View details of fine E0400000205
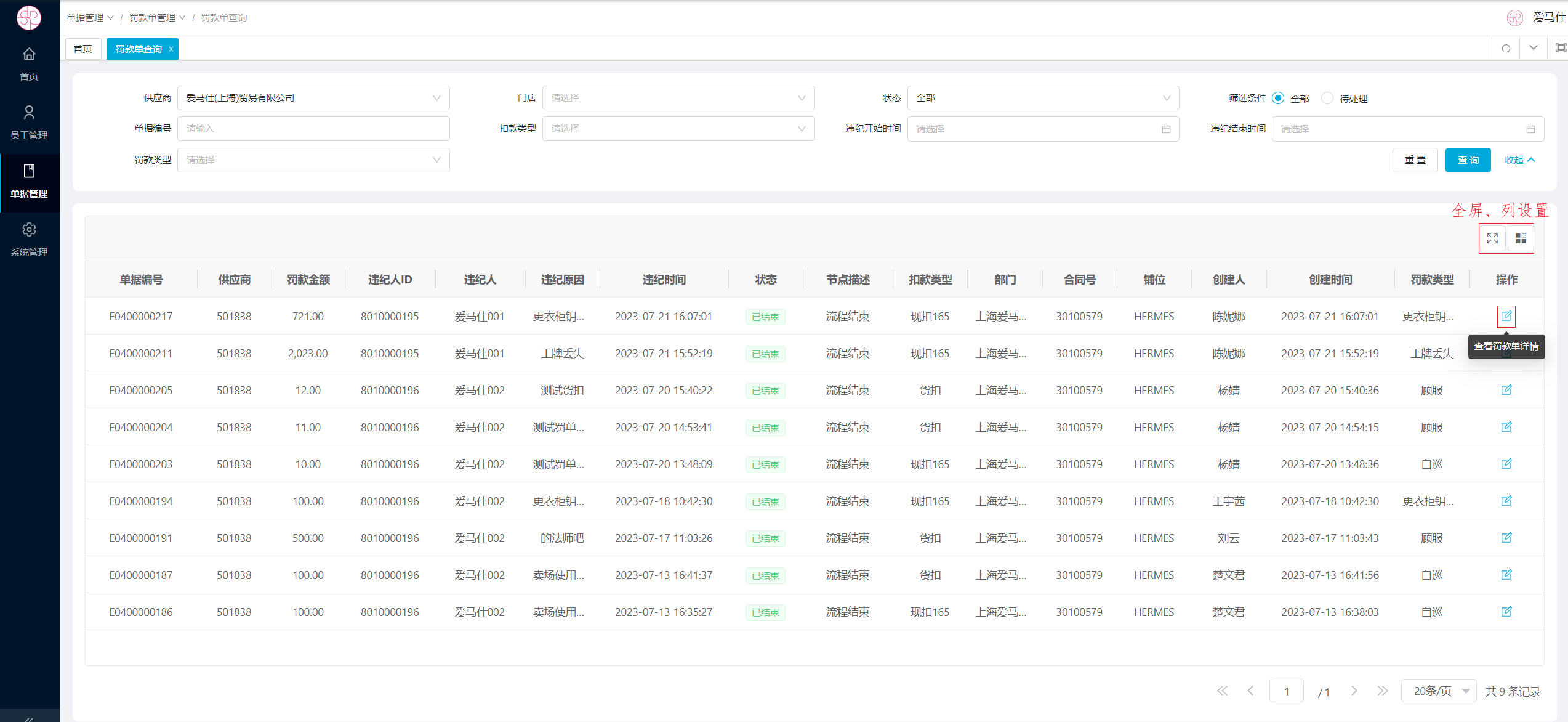This screenshot has height=722, width=1568. click(x=1506, y=390)
